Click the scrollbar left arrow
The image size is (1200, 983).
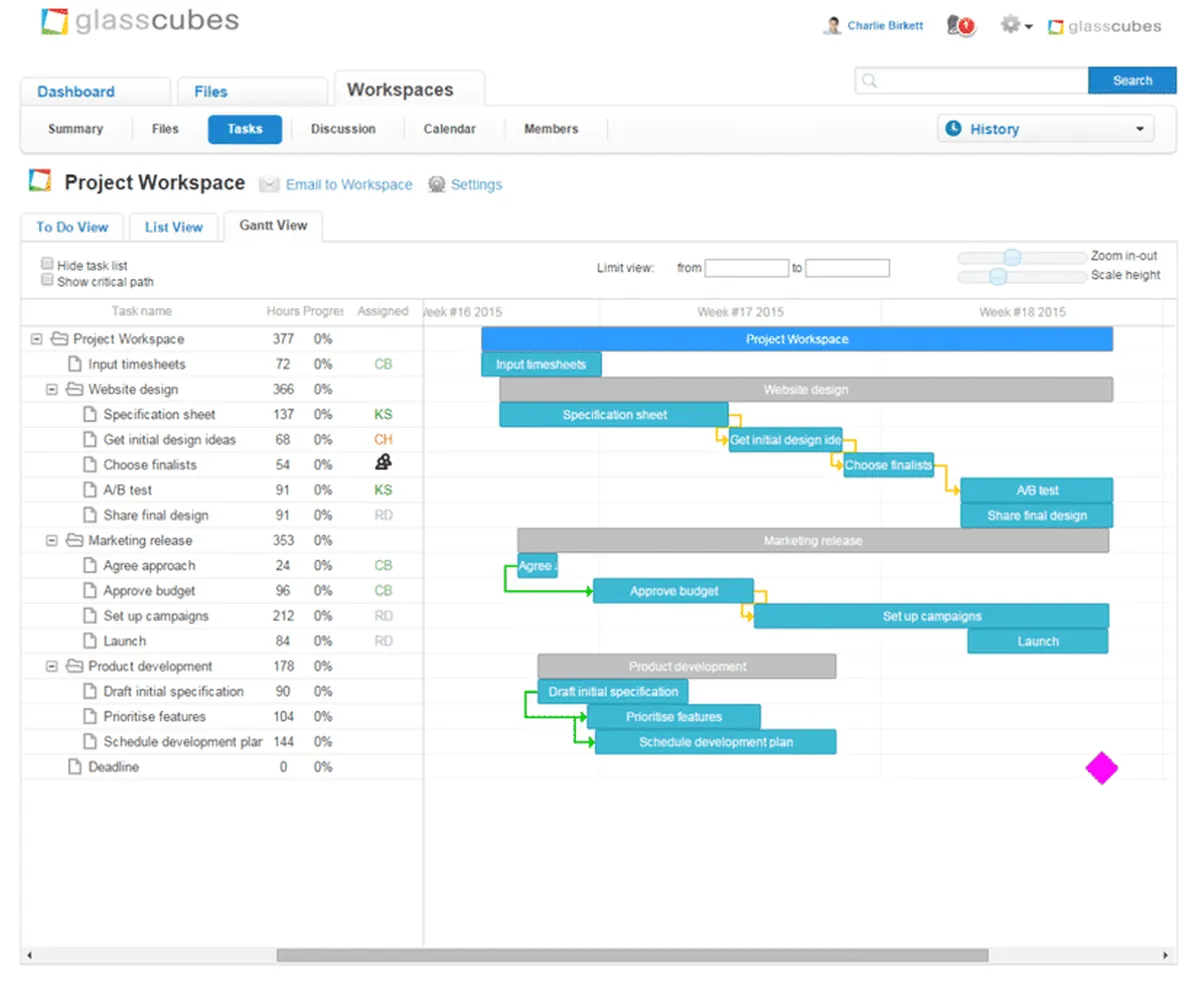[x=28, y=956]
